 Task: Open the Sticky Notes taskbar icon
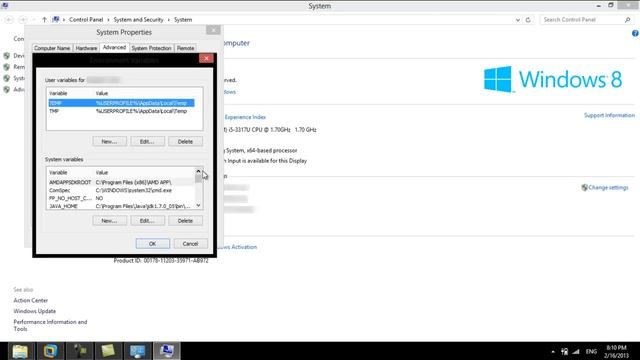click(108, 351)
